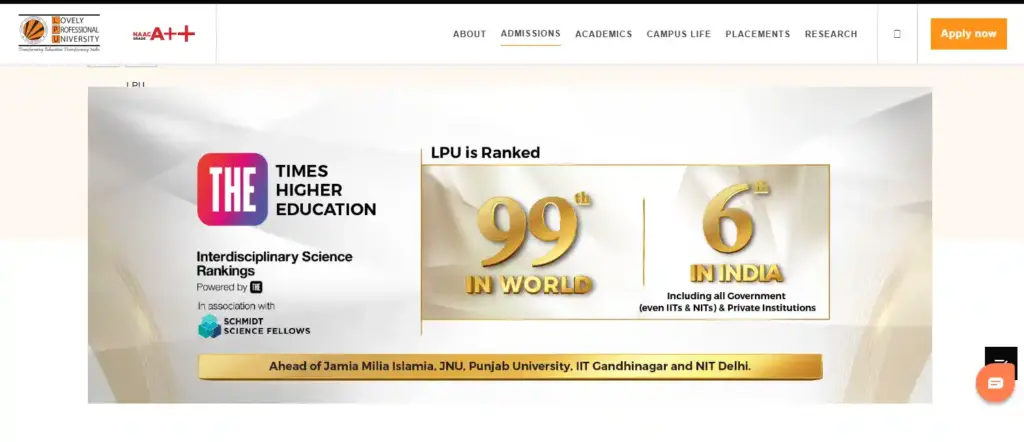Navigate to Placements section
Image resolution: width=1024 pixels, height=442 pixels.
click(x=757, y=34)
